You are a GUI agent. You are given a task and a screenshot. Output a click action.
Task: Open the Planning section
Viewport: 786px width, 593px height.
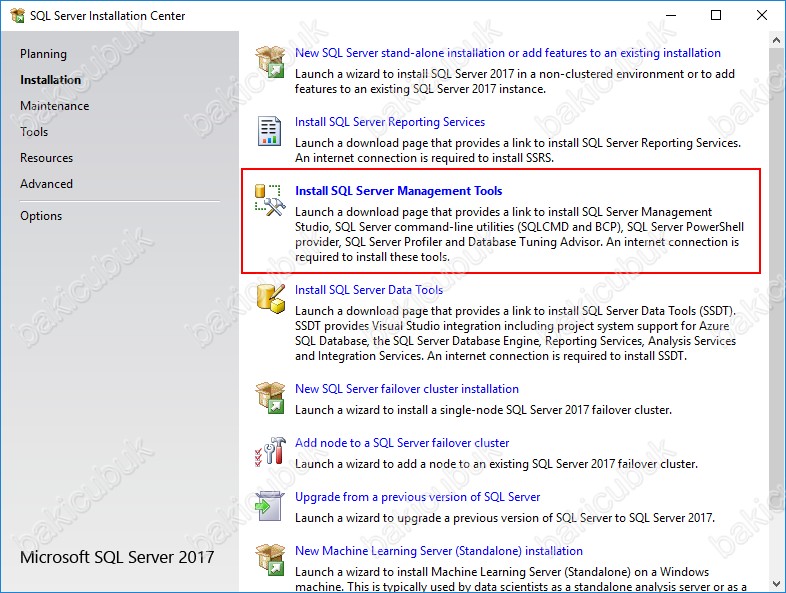pyautogui.click(x=43, y=54)
